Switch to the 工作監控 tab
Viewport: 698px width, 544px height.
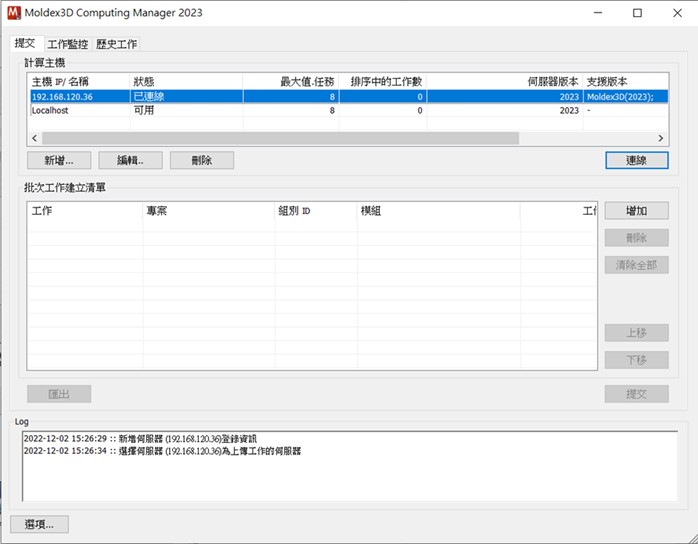click(x=68, y=44)
